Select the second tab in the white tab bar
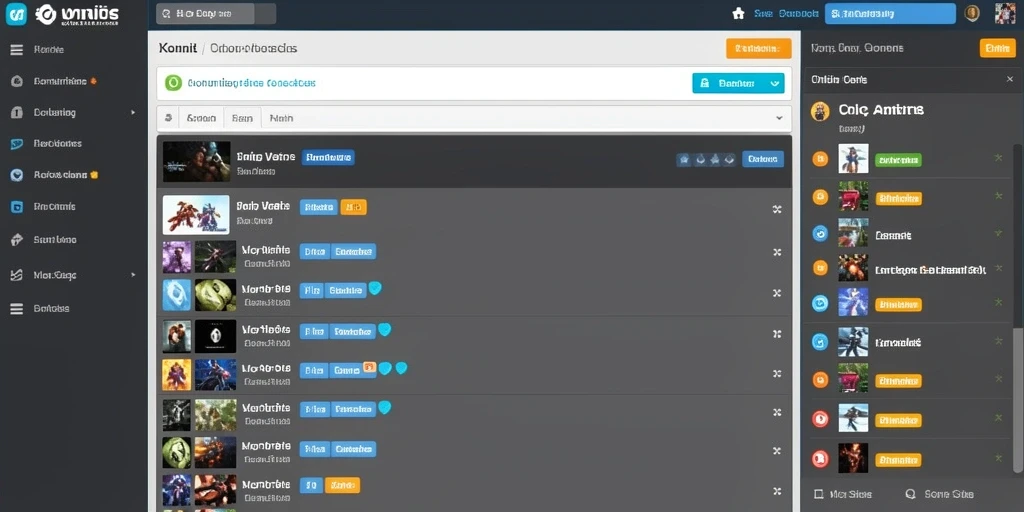 pos(242,118)
